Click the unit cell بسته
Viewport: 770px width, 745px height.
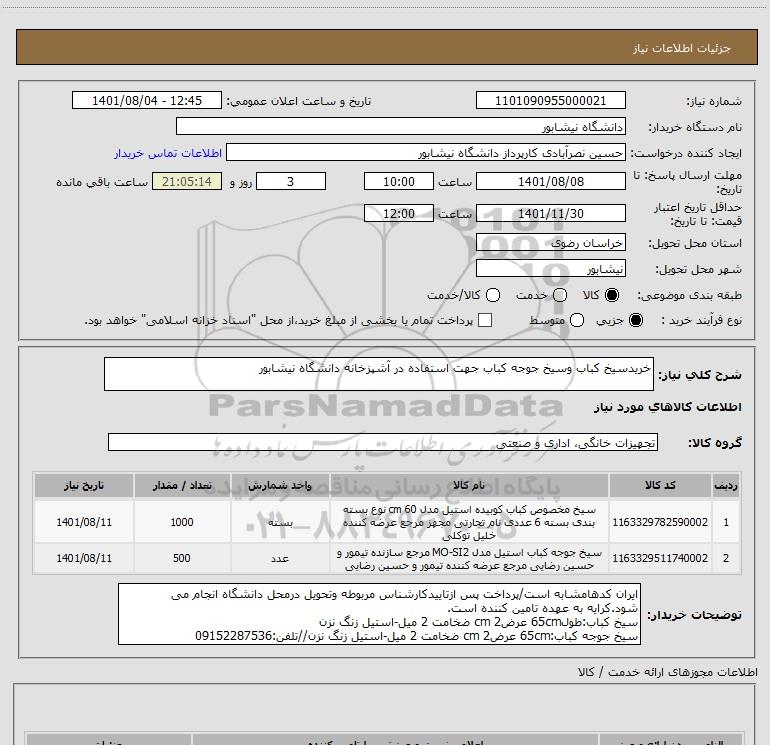280,523
